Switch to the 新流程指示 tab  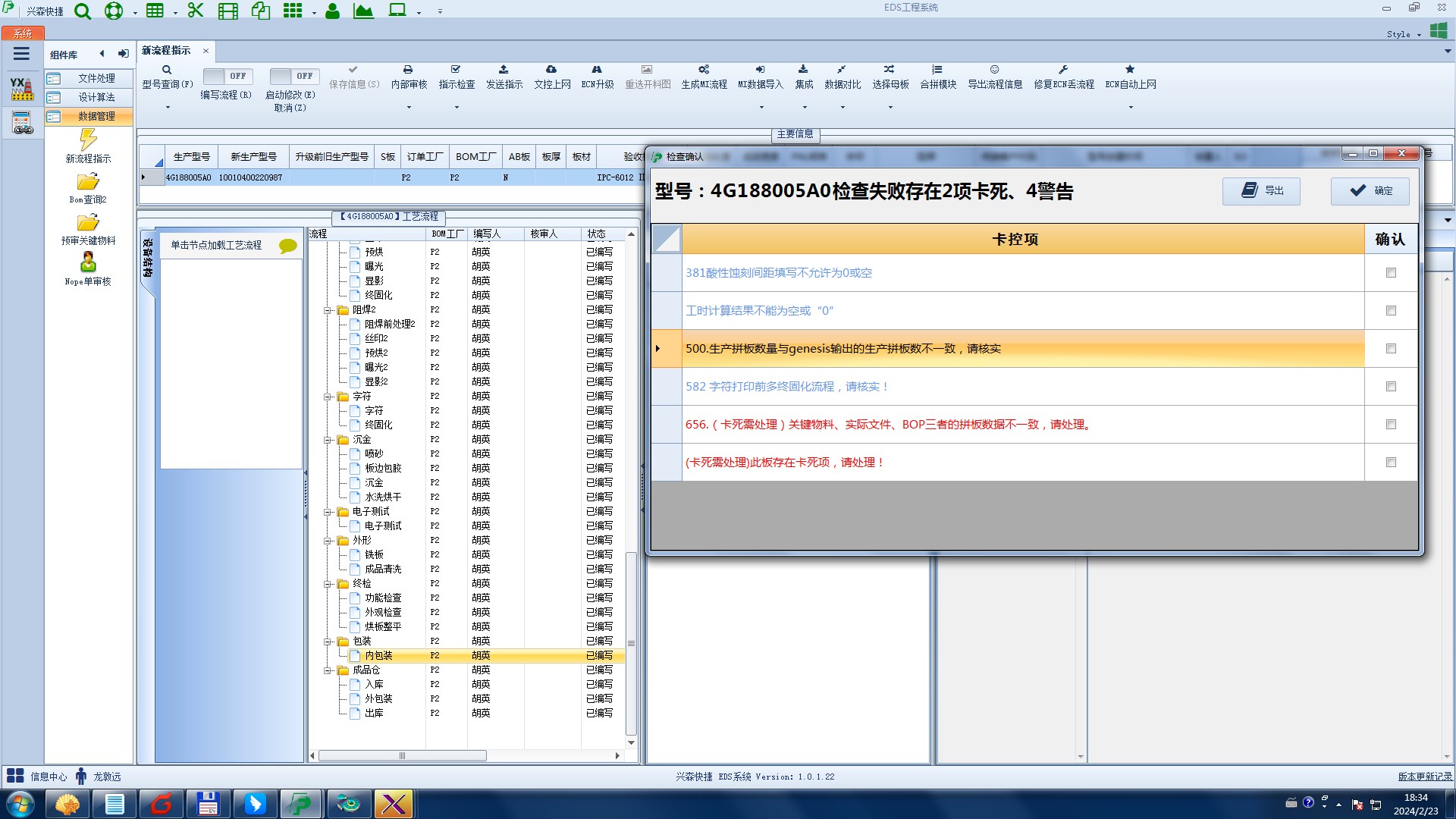[167, 51]
